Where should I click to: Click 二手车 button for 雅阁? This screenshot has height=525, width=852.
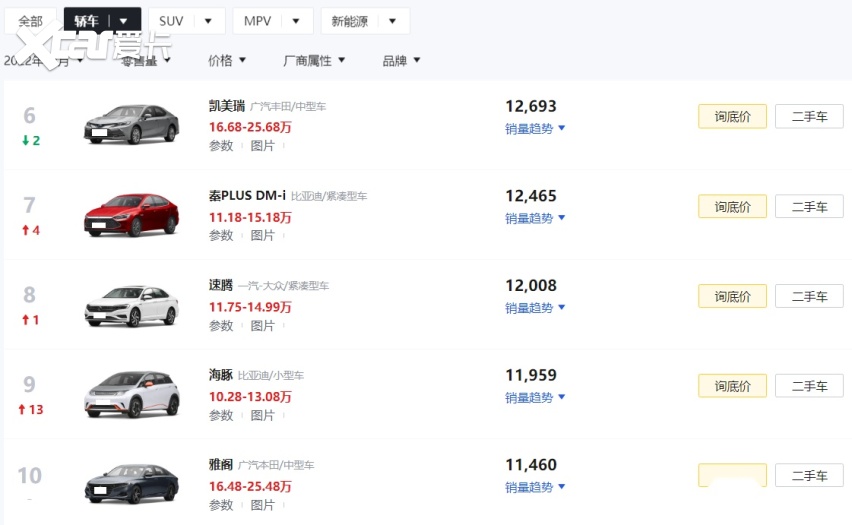(809, 476)
